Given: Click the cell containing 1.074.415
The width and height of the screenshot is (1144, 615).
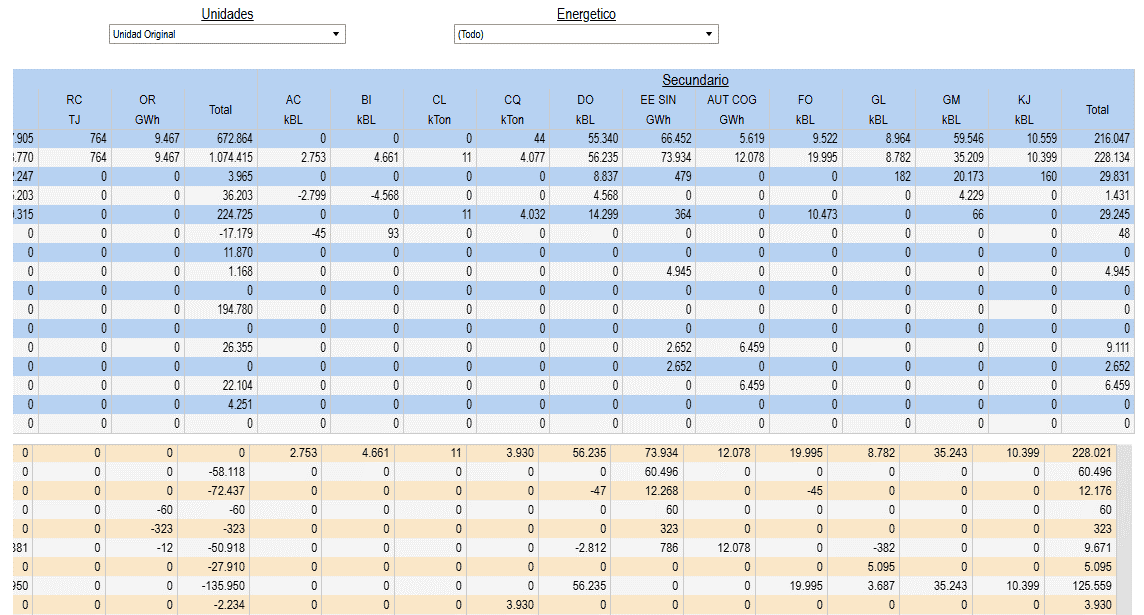Looking at the screenshot, I should (x=220, y=157).
